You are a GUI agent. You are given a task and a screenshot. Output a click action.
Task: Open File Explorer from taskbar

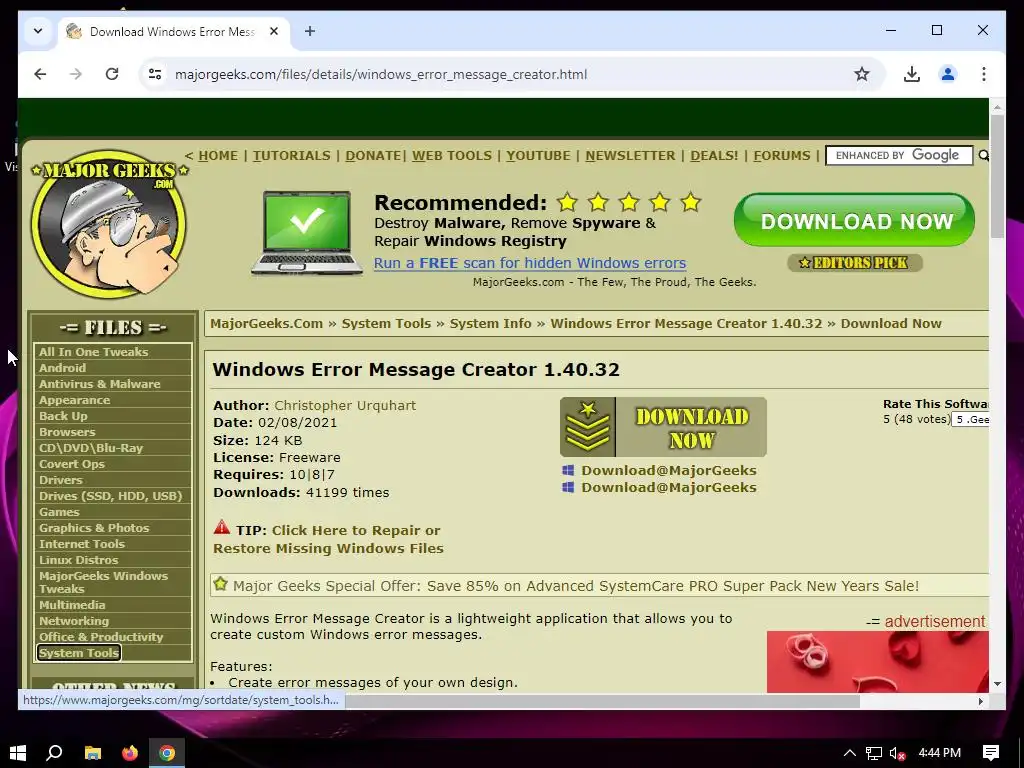click(x=93, y=753)
